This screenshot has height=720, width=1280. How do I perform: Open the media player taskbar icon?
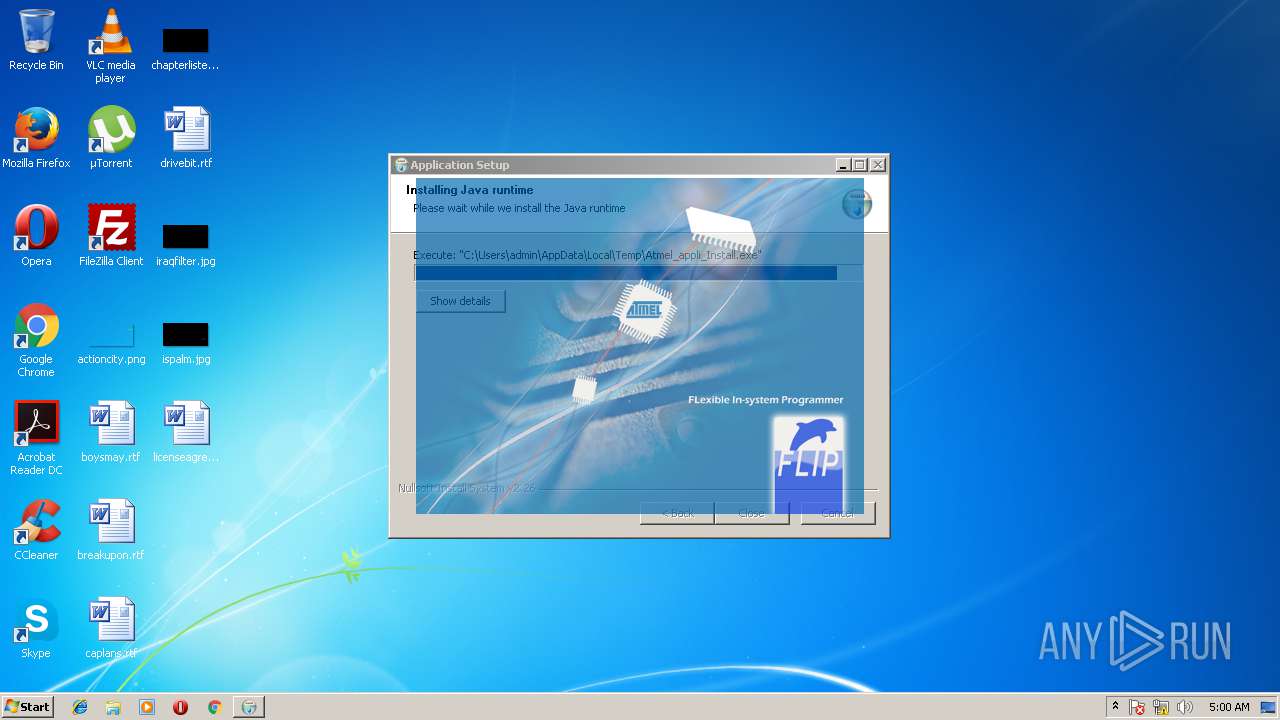[x=147, y=707]
